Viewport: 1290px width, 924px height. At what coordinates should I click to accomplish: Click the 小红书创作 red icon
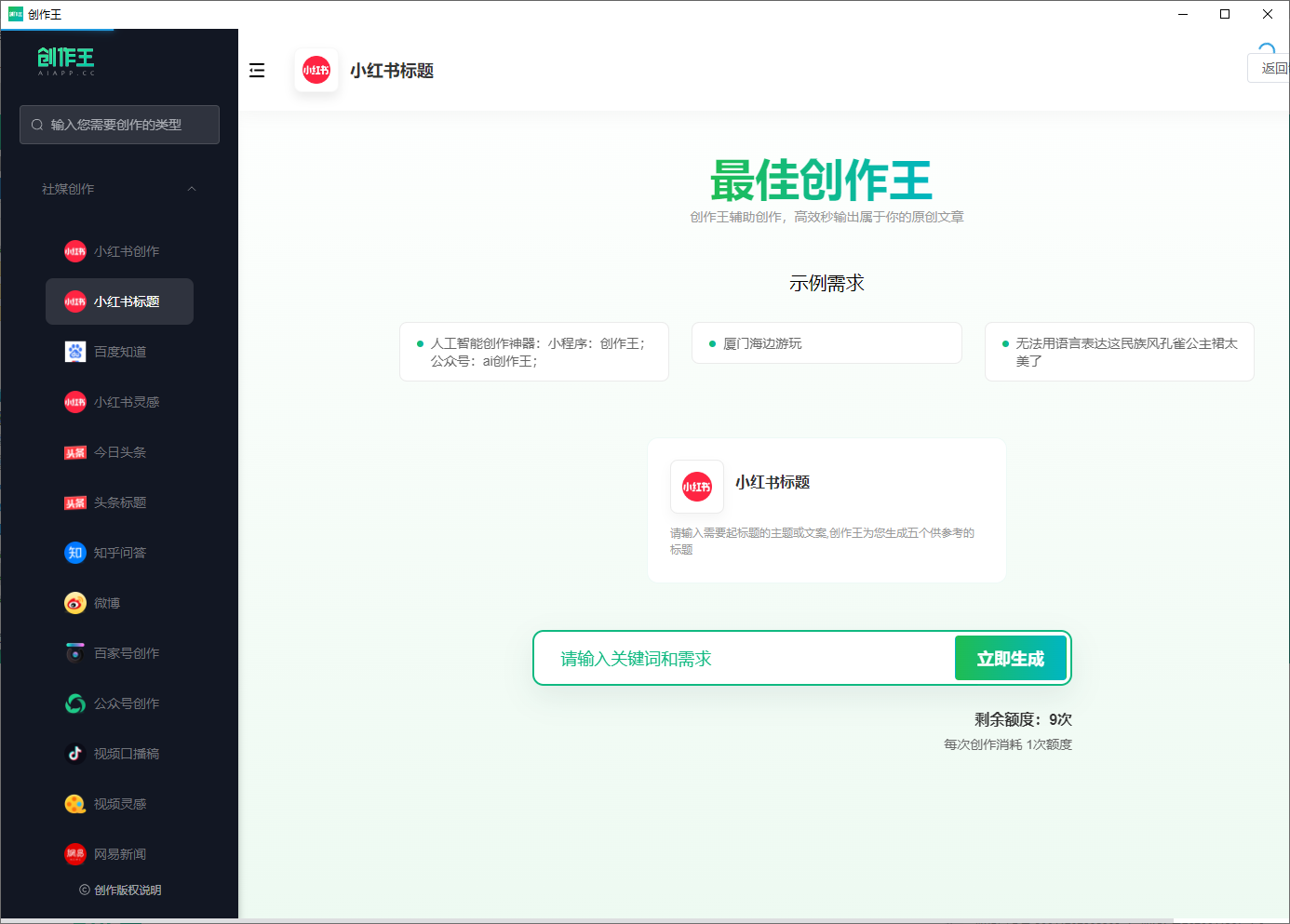75,251
